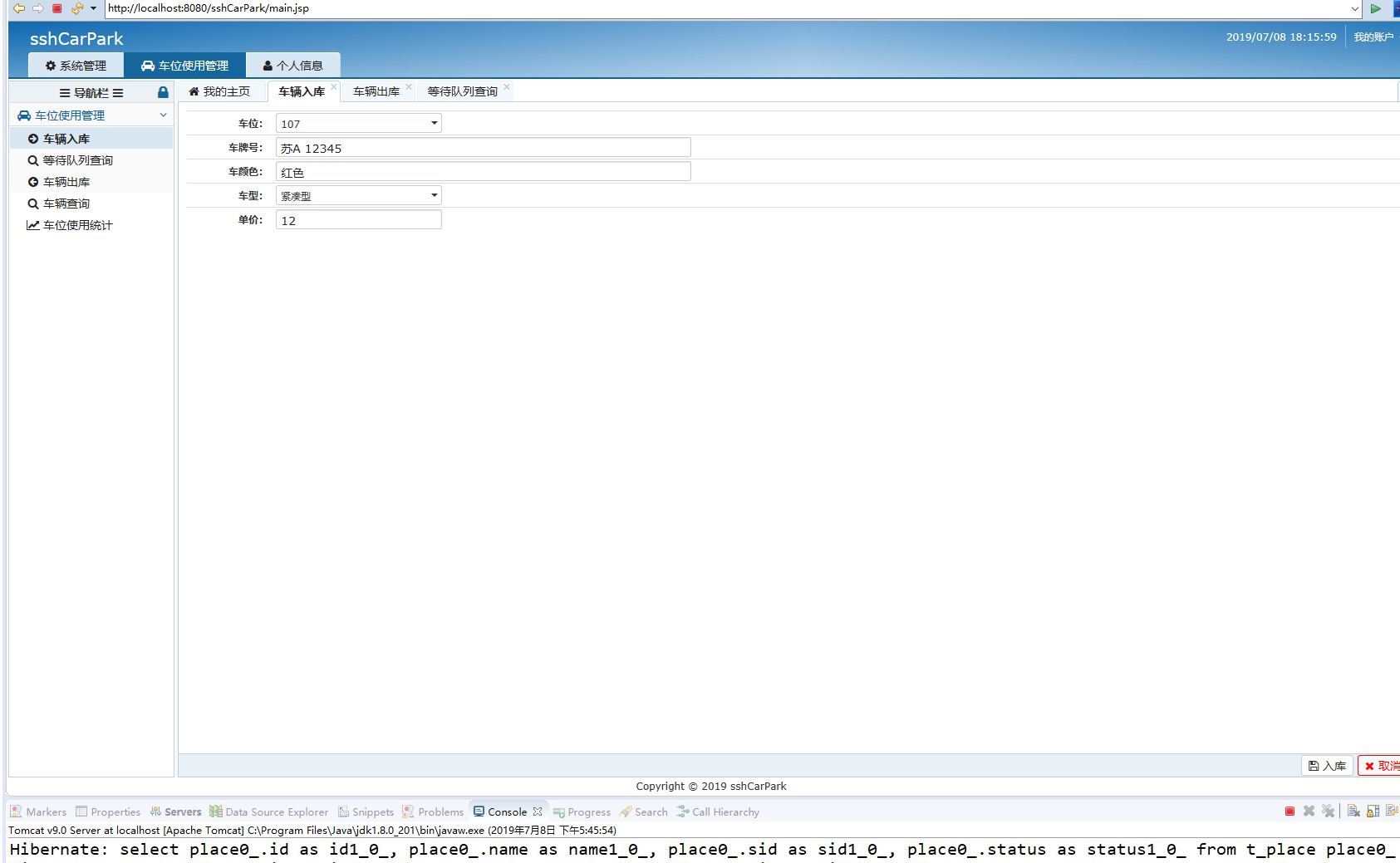Open 等待队列查询 in the sidebar navigation
The height and width of the screenshot is (863, 1400).
[x=91, y=160]
